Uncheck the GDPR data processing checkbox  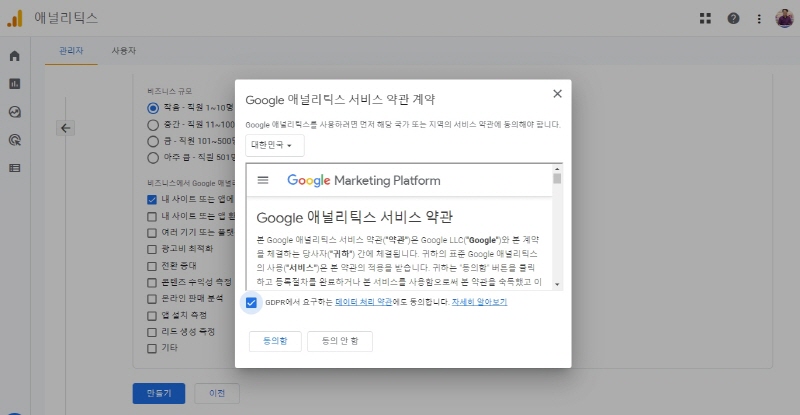point(251,303)
